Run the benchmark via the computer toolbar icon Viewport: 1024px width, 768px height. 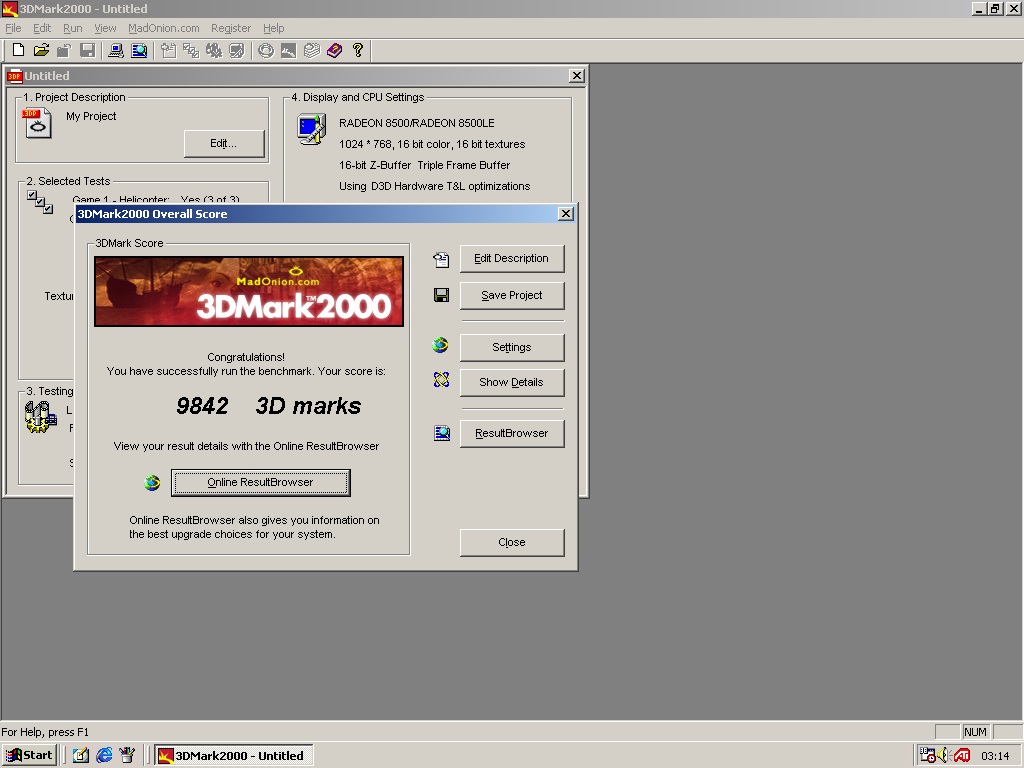click(114, 50)
